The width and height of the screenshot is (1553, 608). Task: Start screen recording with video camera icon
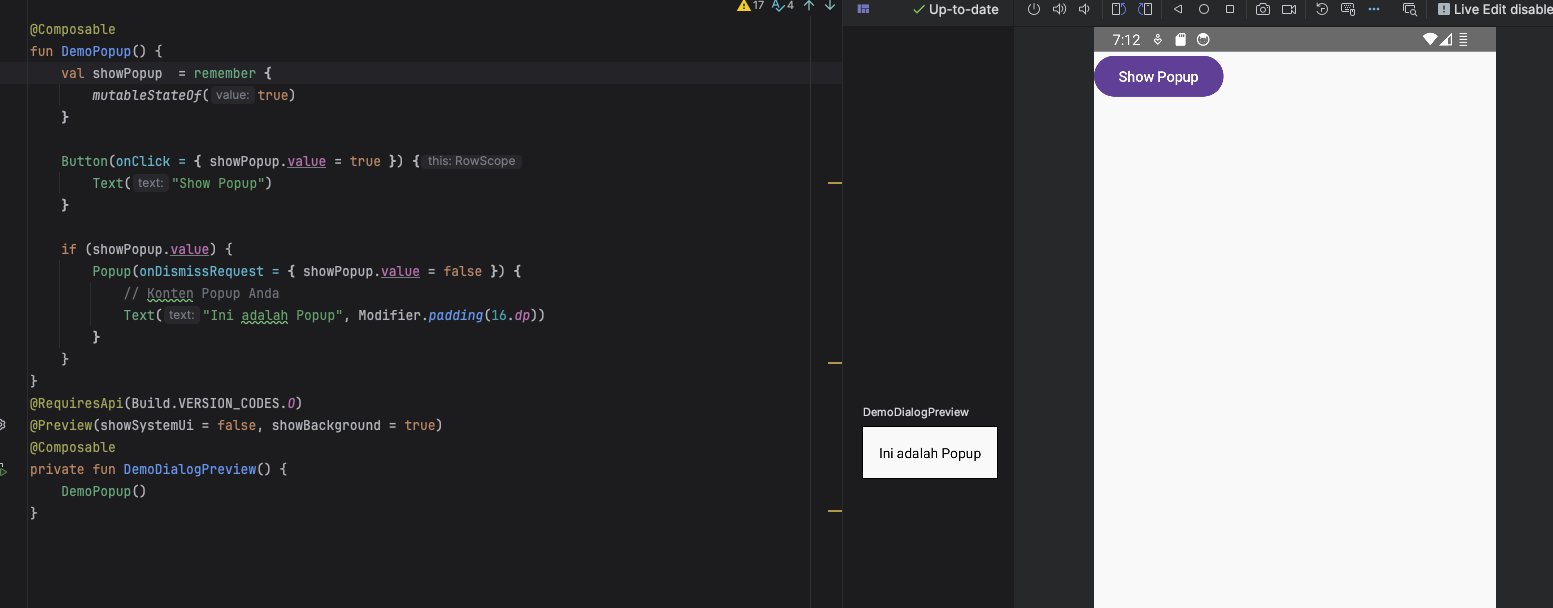tap(1289, 9)
